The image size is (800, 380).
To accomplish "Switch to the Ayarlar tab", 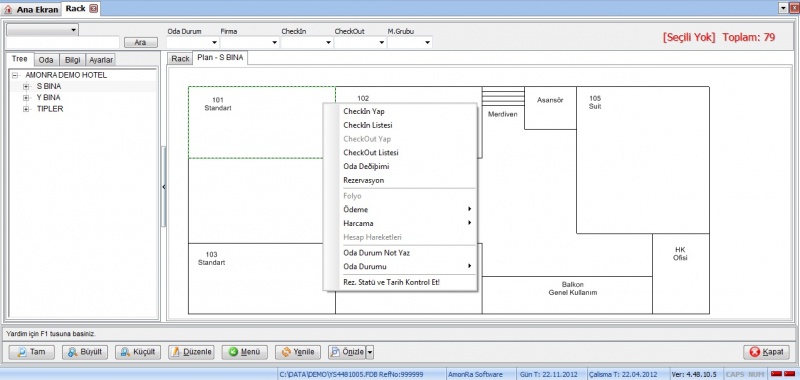I will coord(101,60).
